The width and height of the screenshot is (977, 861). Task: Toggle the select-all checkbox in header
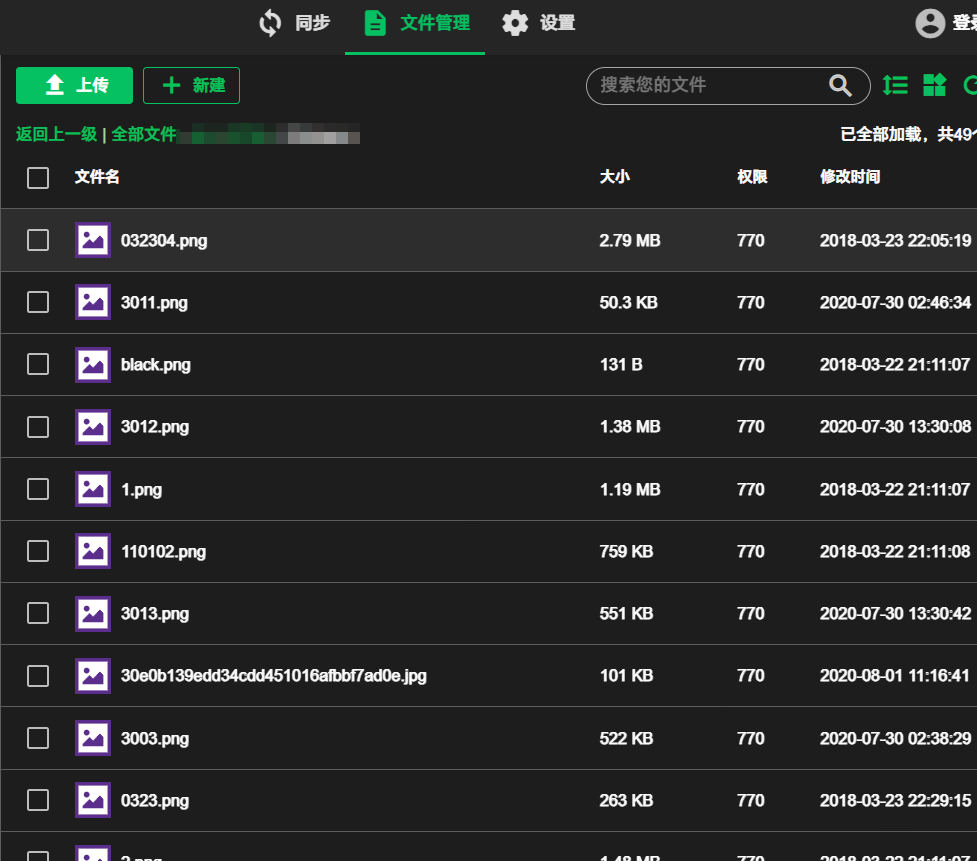click(38, 178)
